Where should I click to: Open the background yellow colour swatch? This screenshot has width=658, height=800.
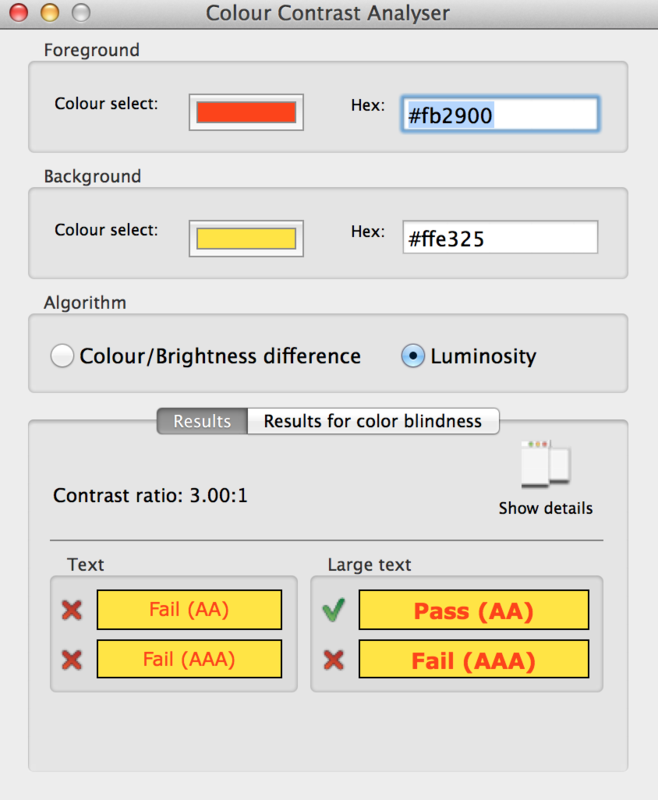(x=246, y=238)
